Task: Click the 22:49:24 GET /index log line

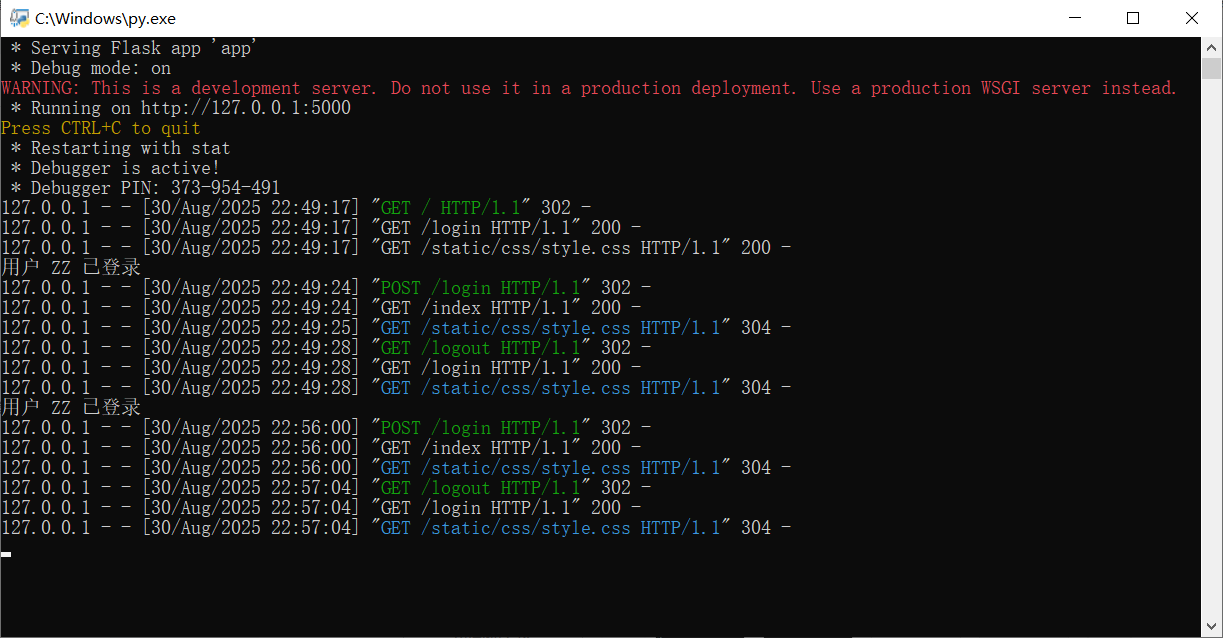Action: (321, 308)
